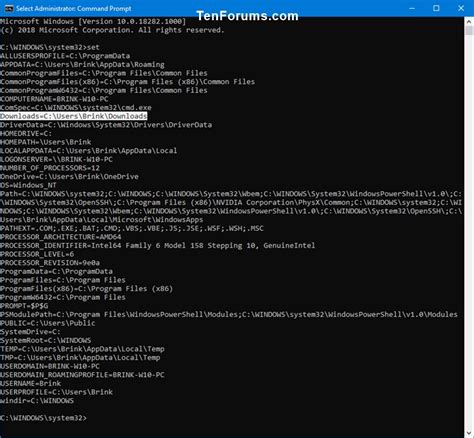Open the Command Prompt system menu icon

pyautogui.click(x=9, y=8)
